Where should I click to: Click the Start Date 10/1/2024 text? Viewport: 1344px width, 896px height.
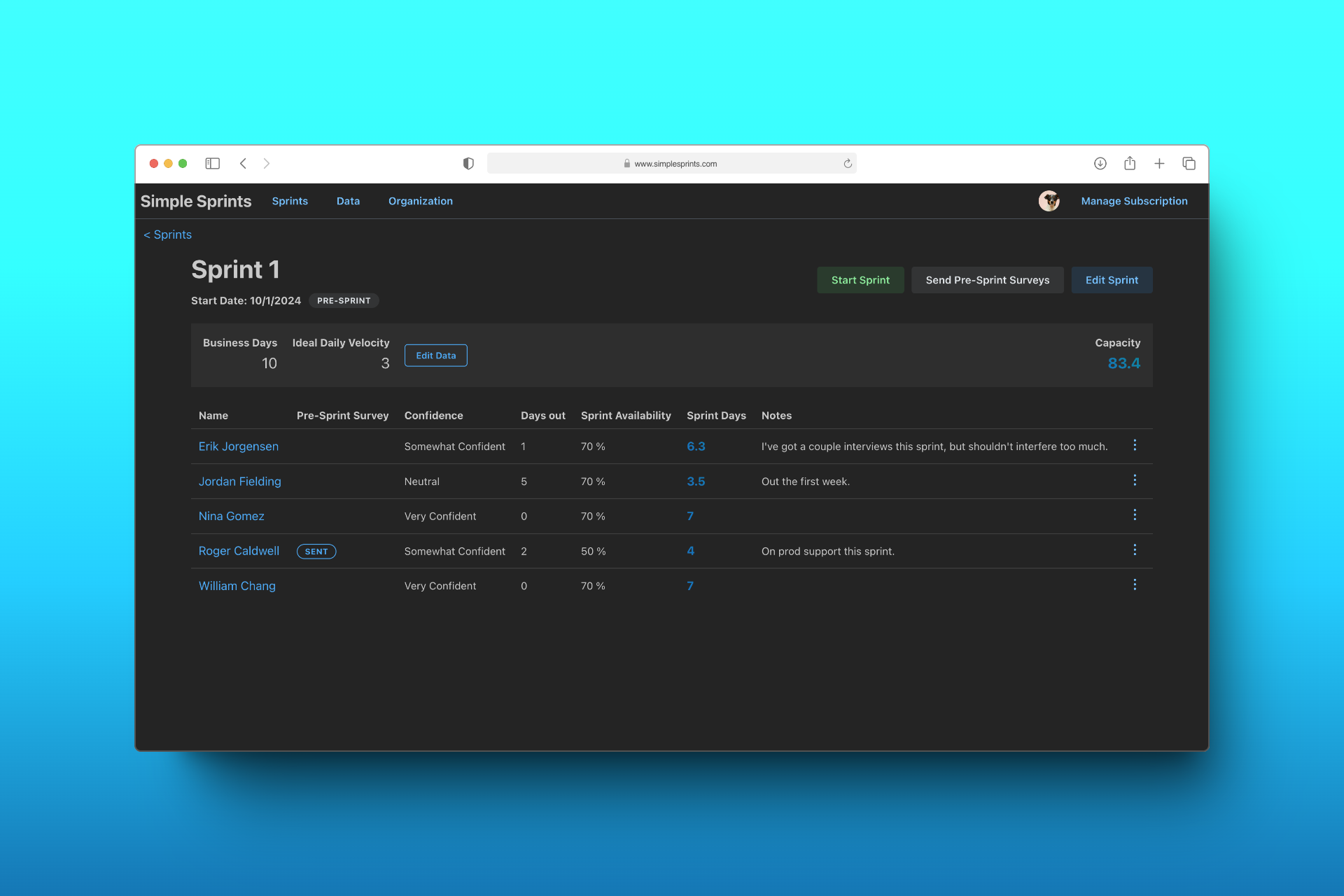point(246,300)
